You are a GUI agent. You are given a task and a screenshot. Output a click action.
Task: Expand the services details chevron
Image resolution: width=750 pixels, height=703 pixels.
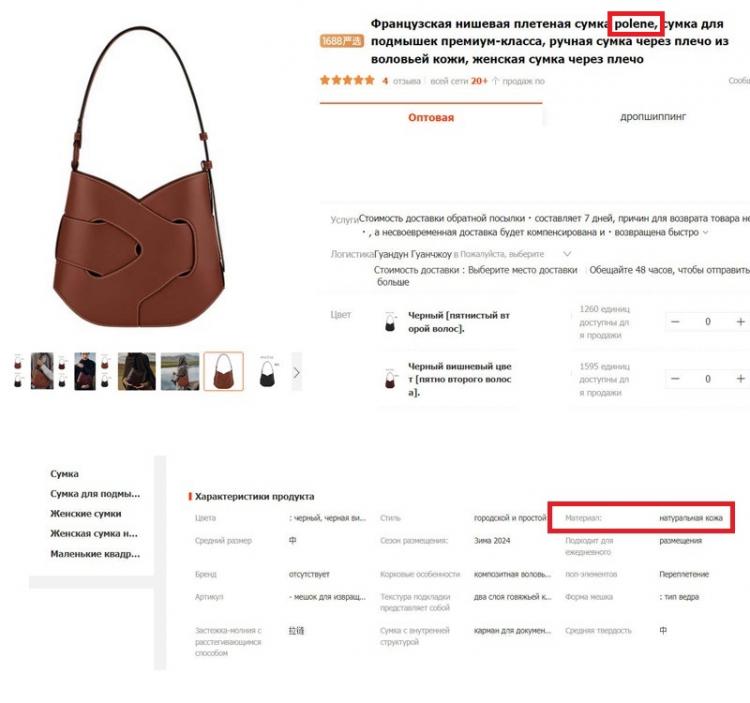click(705, 233)
